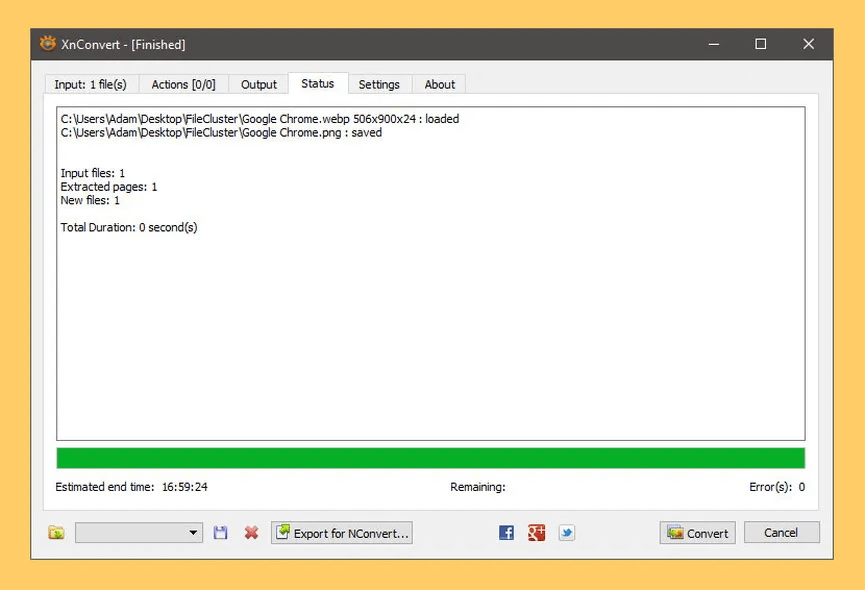Open the saved settings folder icon
865x590 pixels.
pyautogui.click(x=56, y=532)
